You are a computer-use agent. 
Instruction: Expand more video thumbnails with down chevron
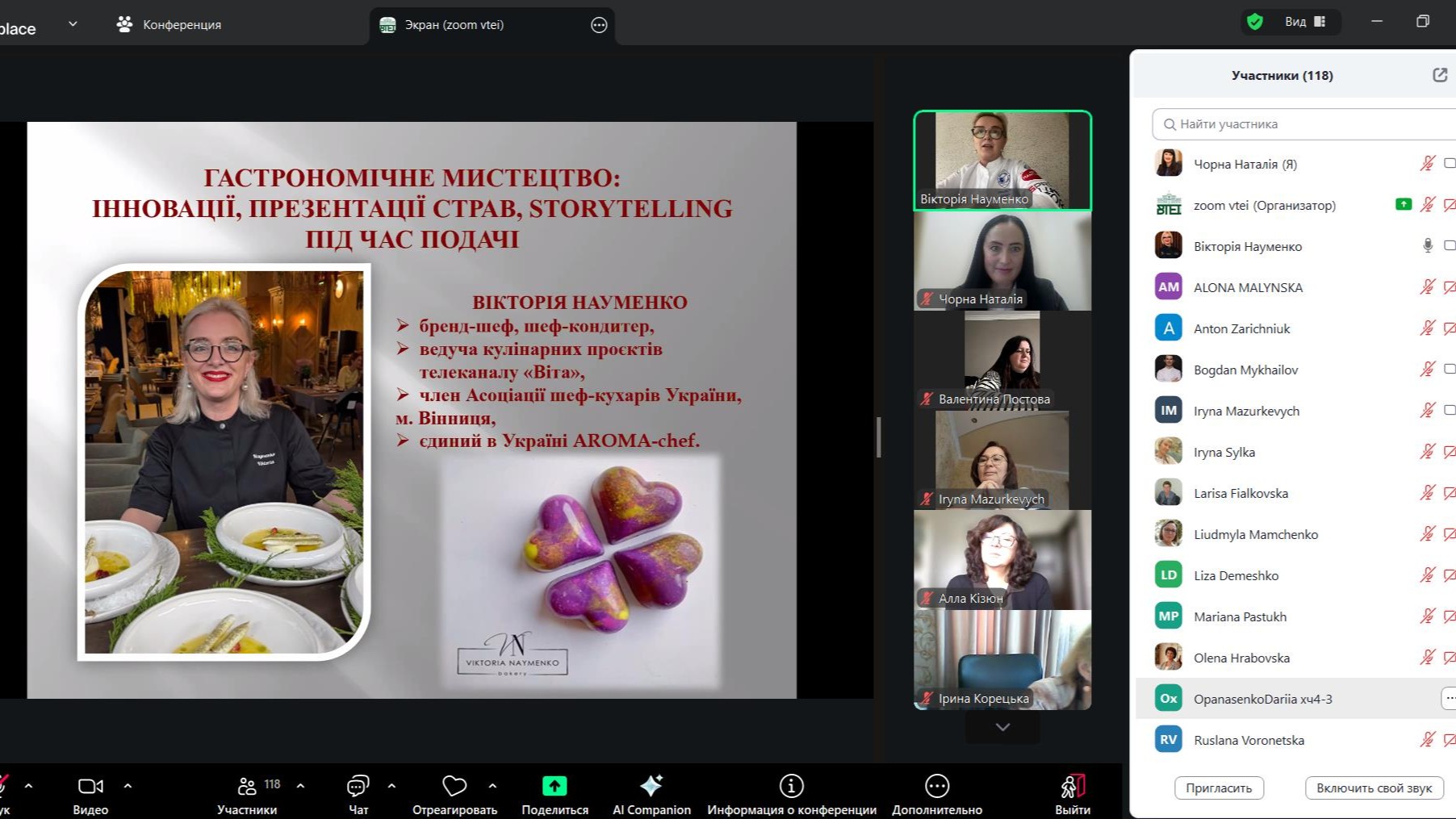coord(1002,727)
